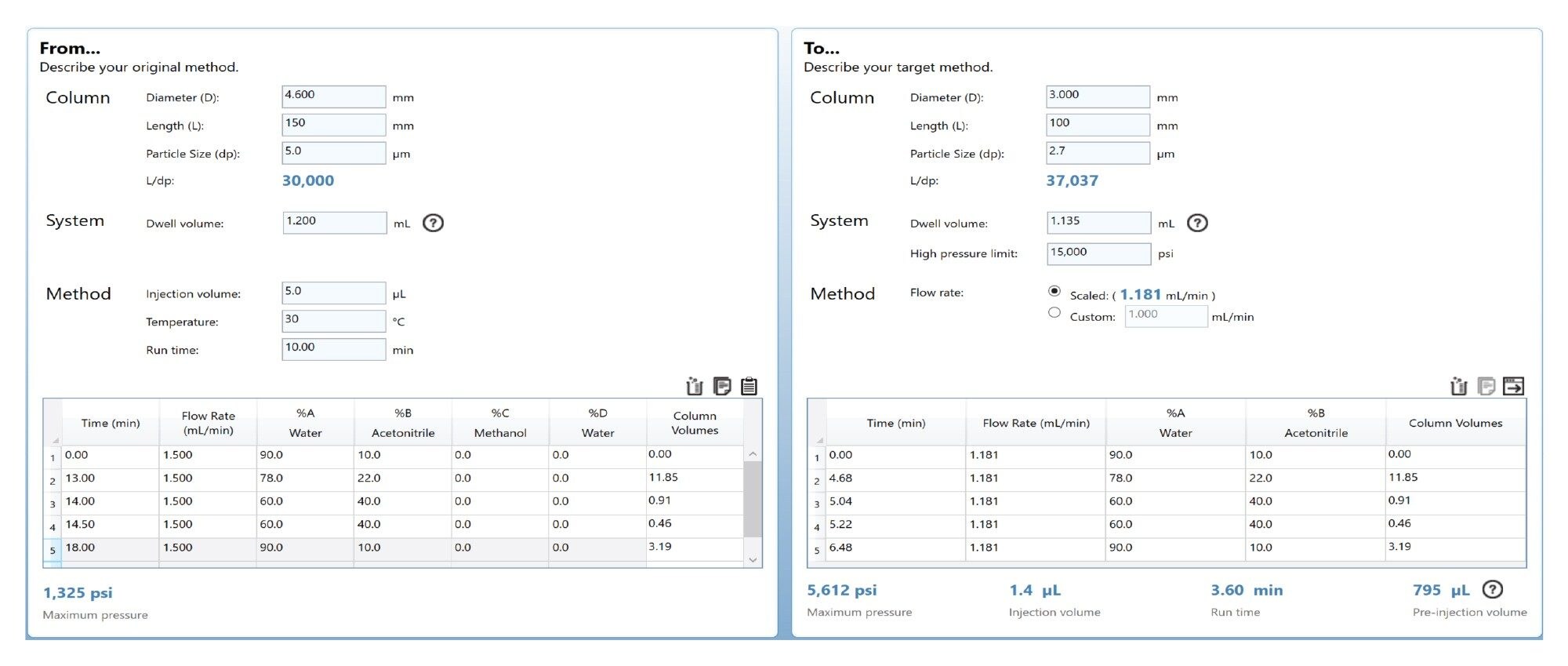Click Time cell 18.00 in original table
1568x666 pixels.
click(111, 550)
